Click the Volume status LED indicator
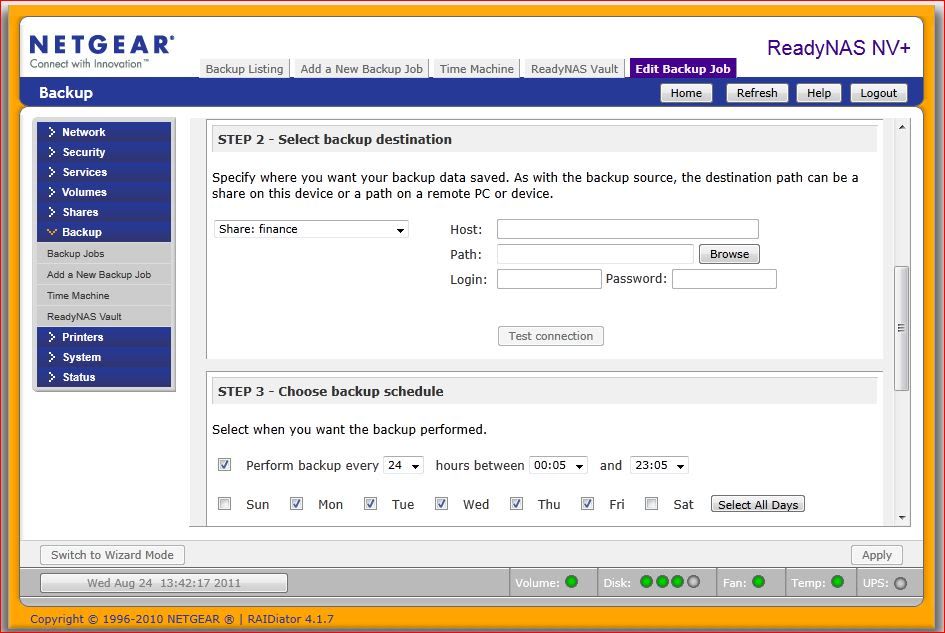The image size is (945, 633). point(572,582)
